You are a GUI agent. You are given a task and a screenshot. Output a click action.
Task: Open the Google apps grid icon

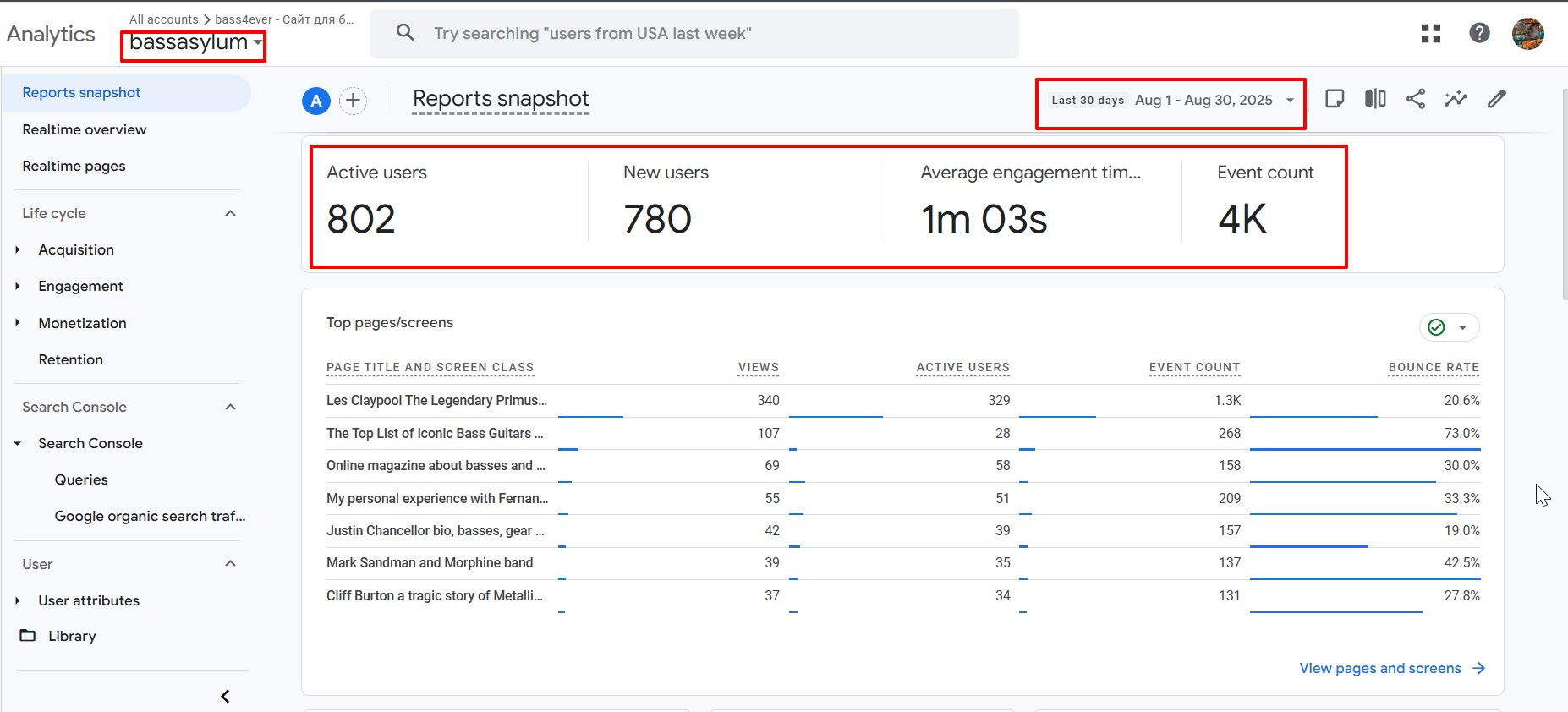tap(1431, 34)
